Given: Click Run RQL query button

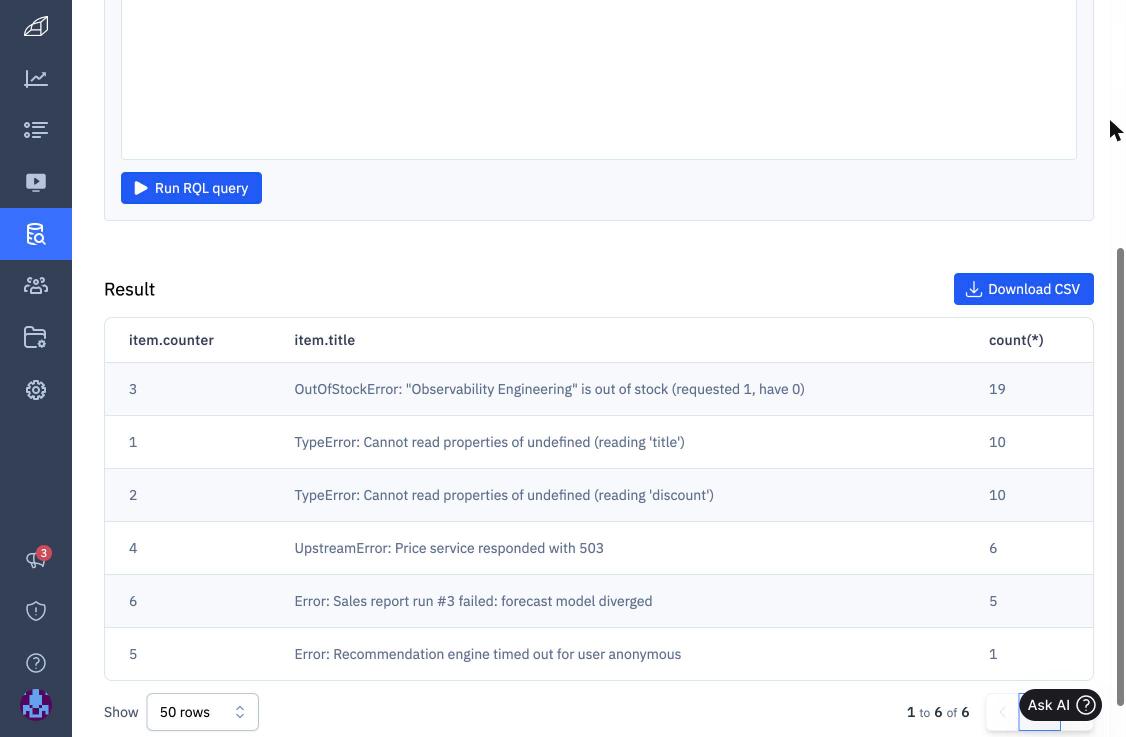Looking at the screenshot, I should [x=191, y=188].
